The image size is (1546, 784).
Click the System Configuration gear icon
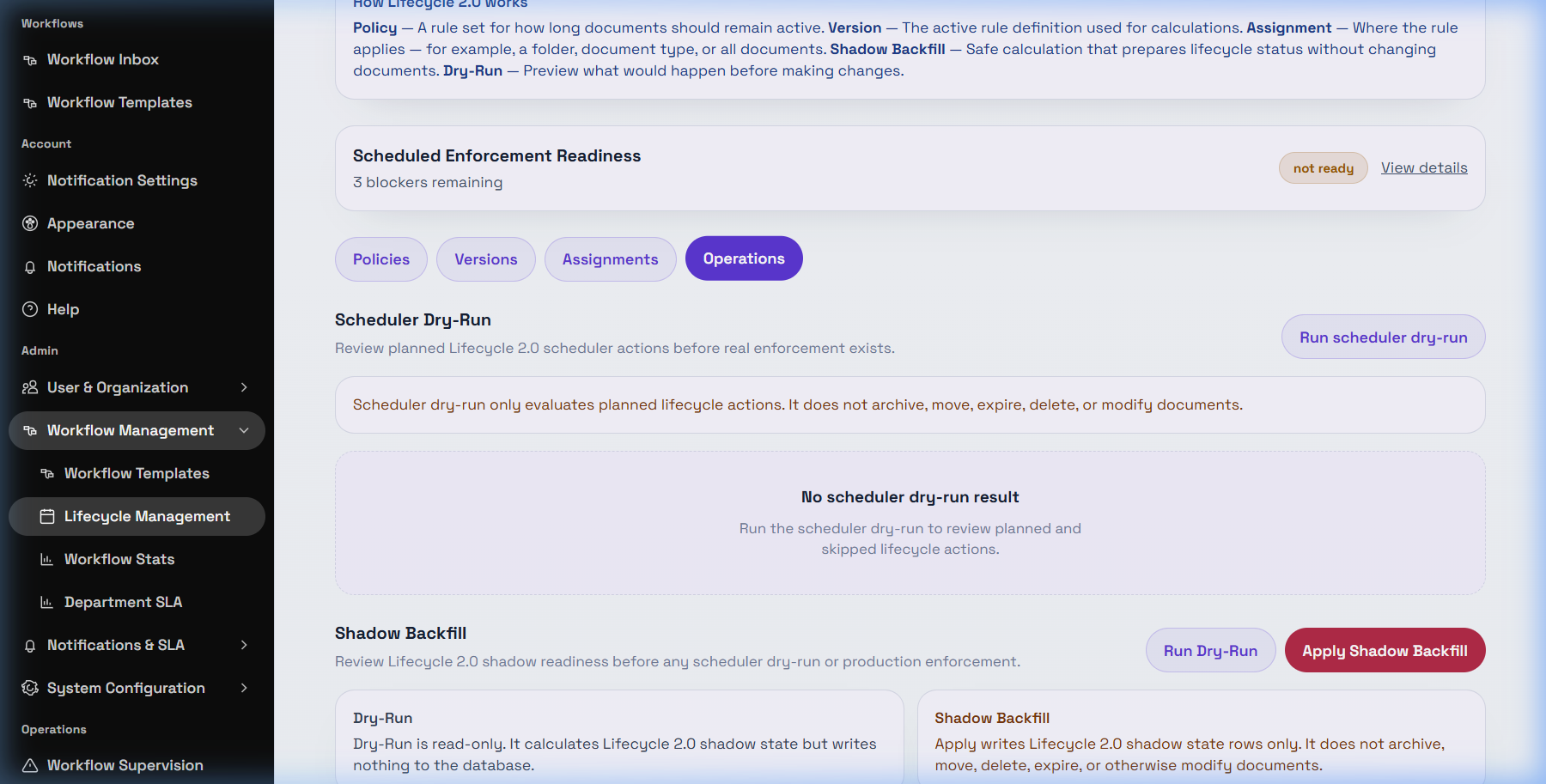pyautogui.click(x=30, y=688)
